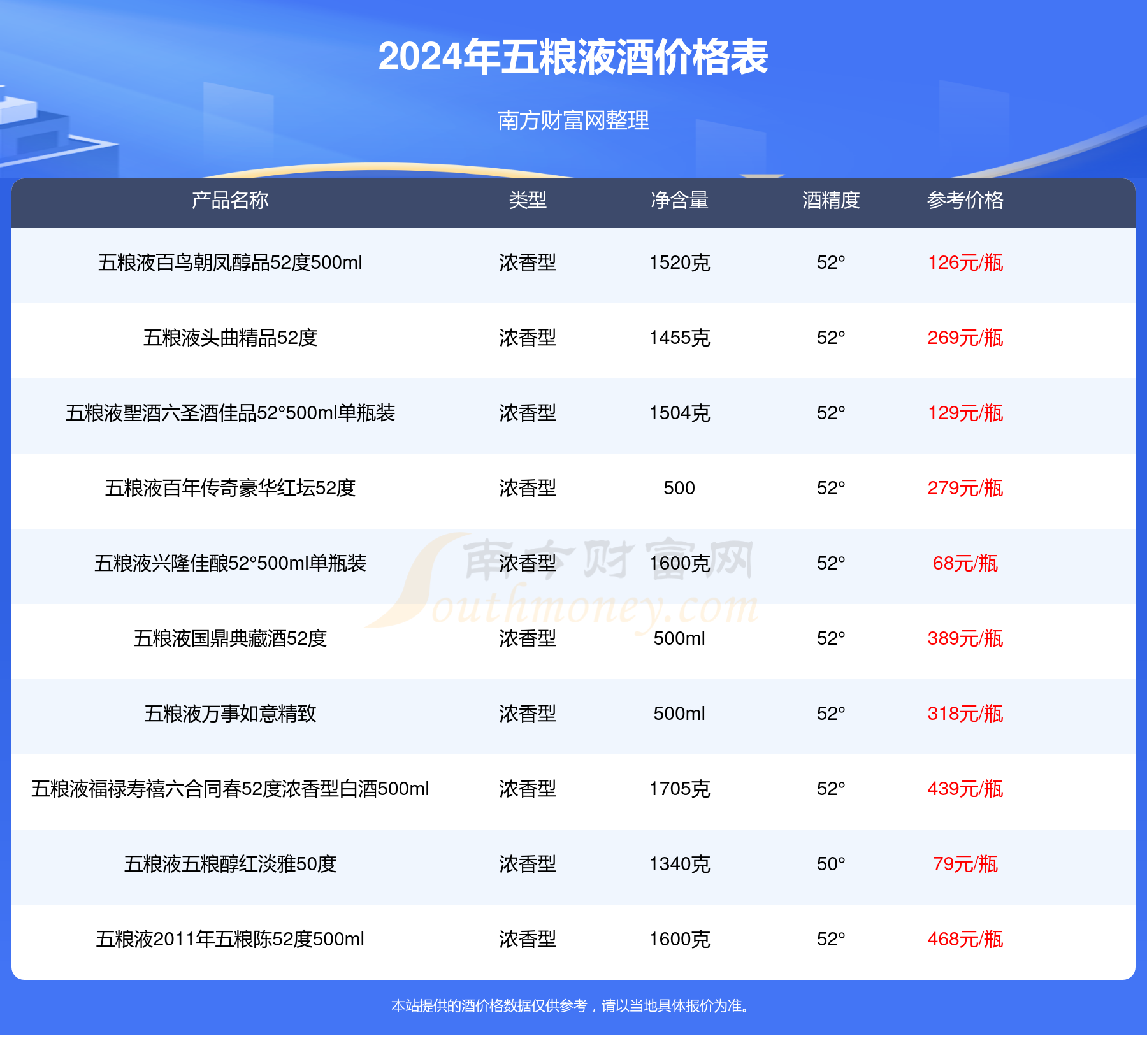
Task: Click 浓香型 in the 五粮醇红淡雅 row
Action: click(x=528, y=864)
